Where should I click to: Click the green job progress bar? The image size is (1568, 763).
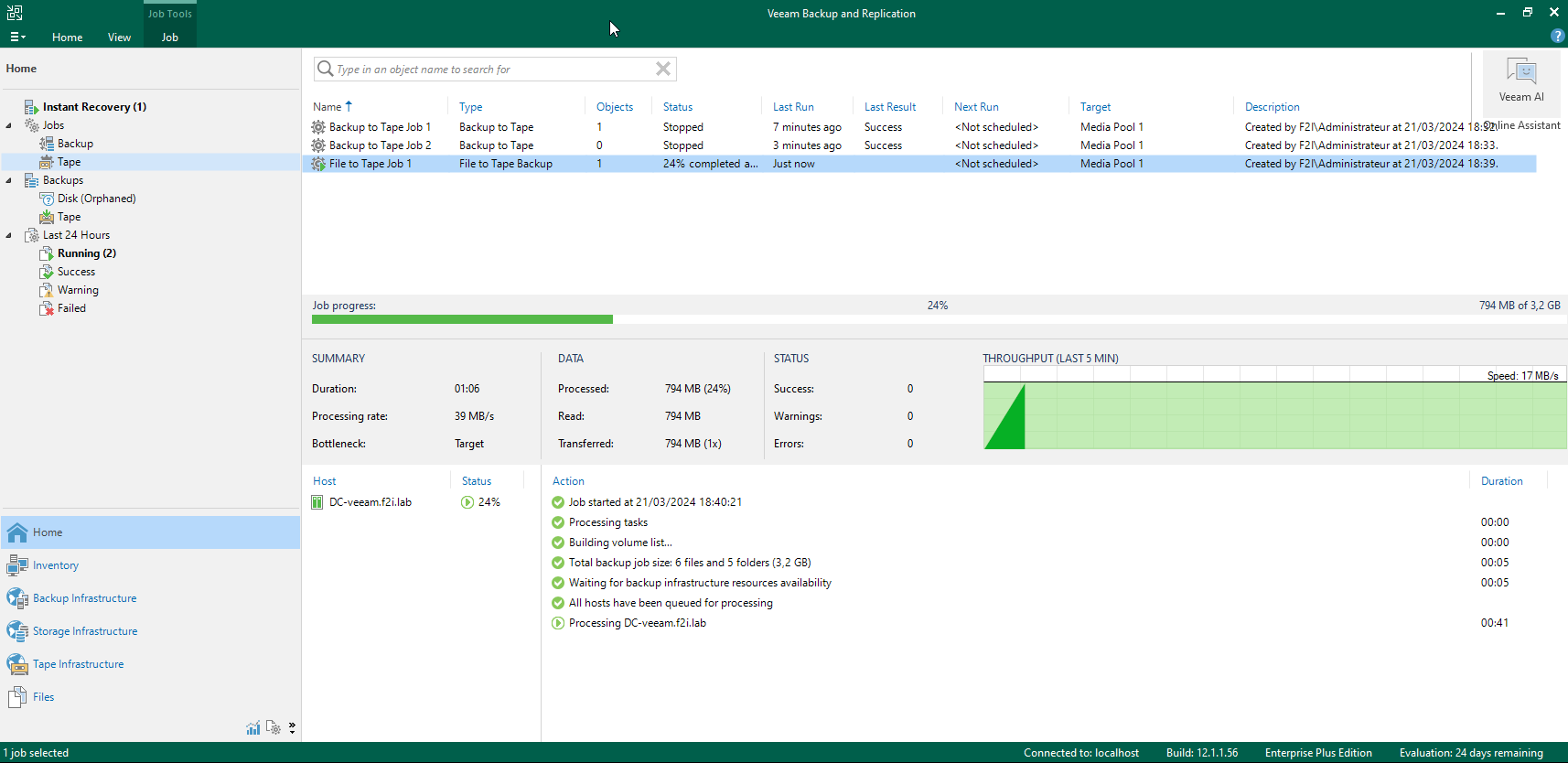[462, 319]
